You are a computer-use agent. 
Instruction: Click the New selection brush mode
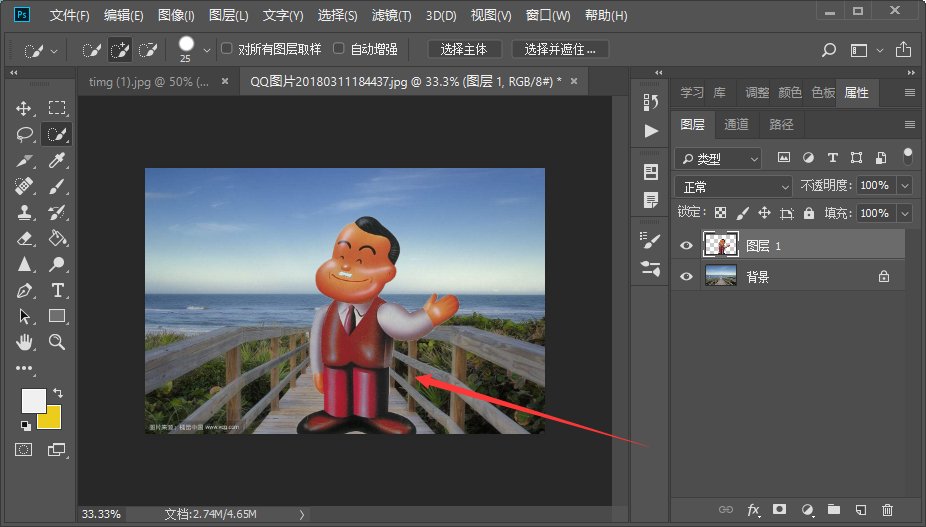click(92, 50)
